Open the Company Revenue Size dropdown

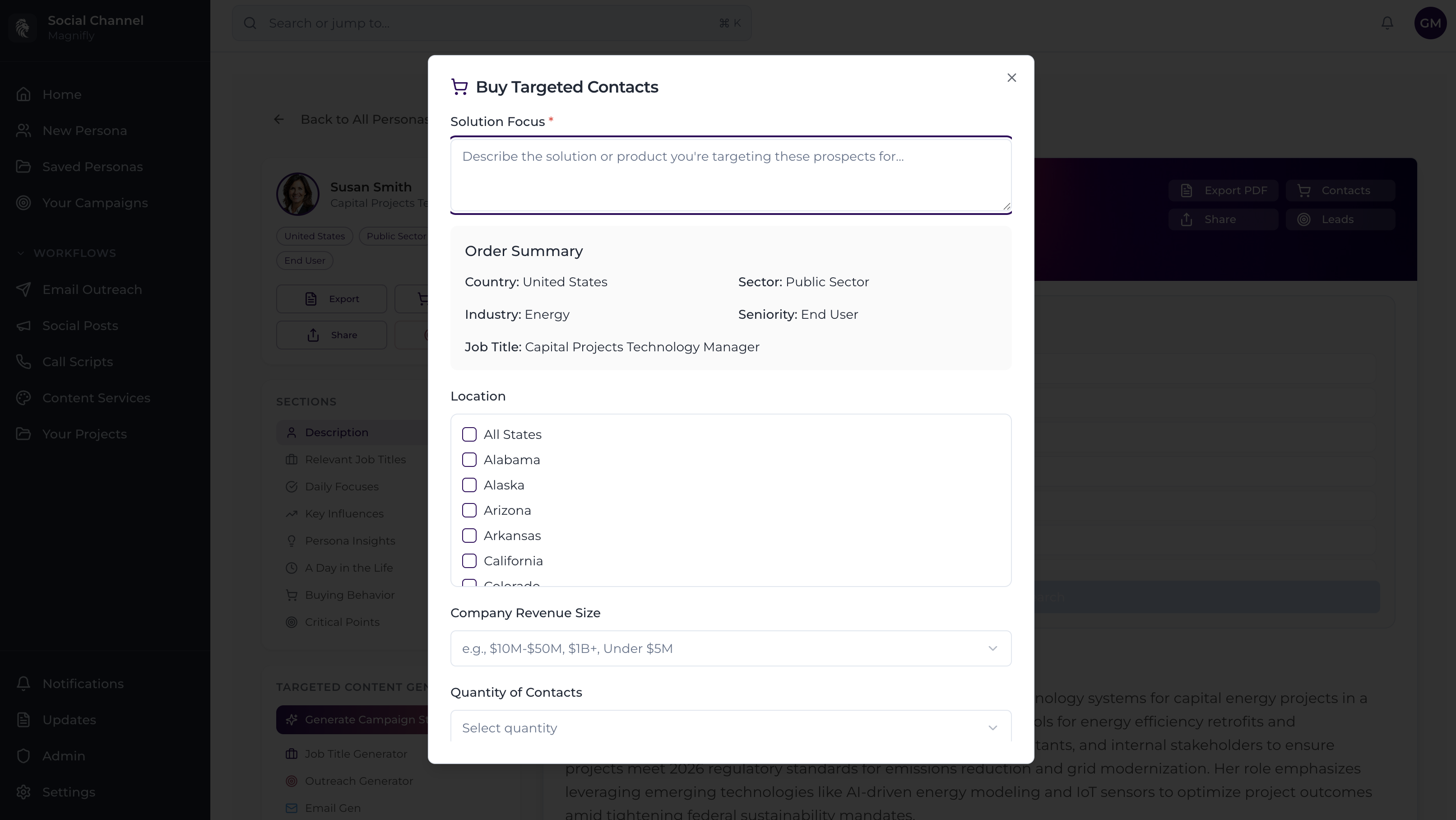(730, 648)
